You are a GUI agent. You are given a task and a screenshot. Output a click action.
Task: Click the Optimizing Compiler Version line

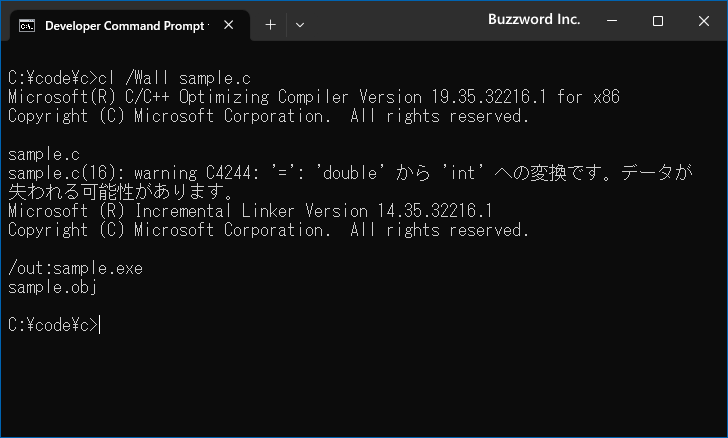314,97
